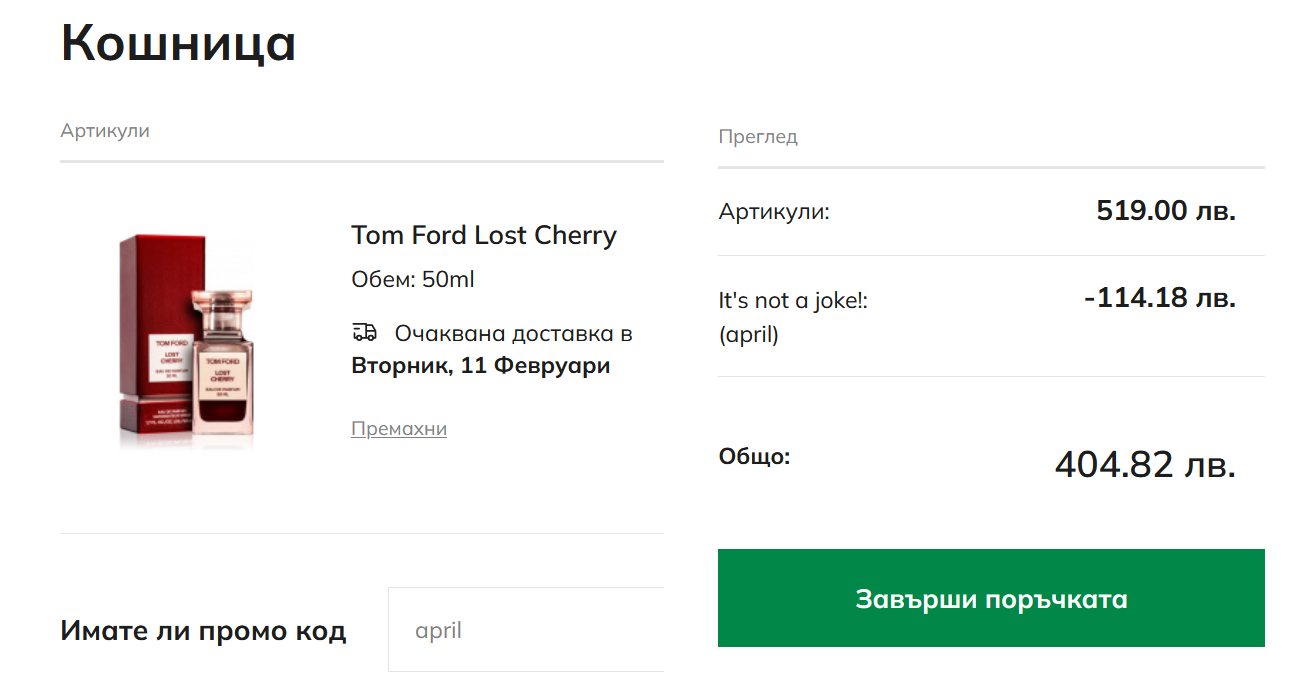Screen dimensions: 1296x697
Task: Click the Артикули section header on the left
Action: point(105,131)
